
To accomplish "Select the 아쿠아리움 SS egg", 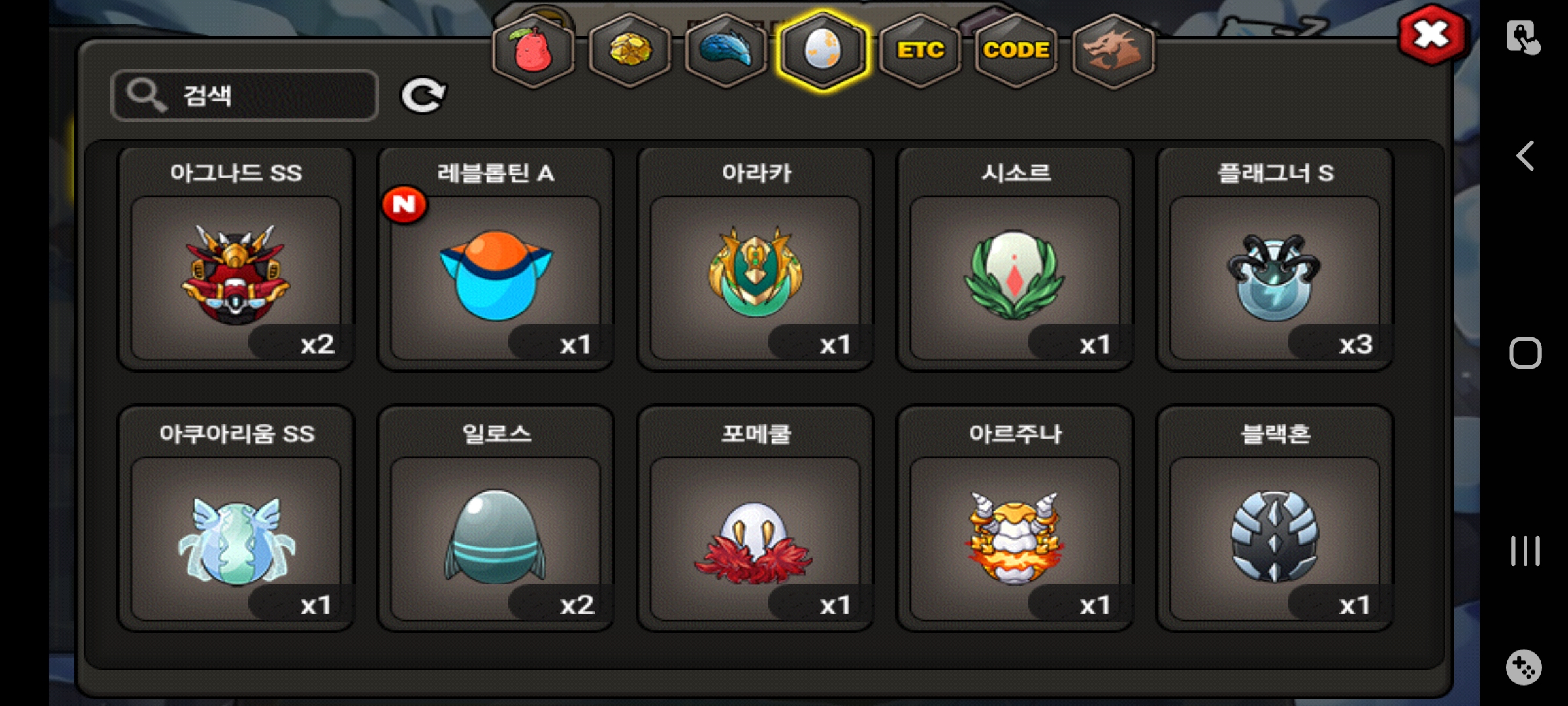I will point(236,518).
